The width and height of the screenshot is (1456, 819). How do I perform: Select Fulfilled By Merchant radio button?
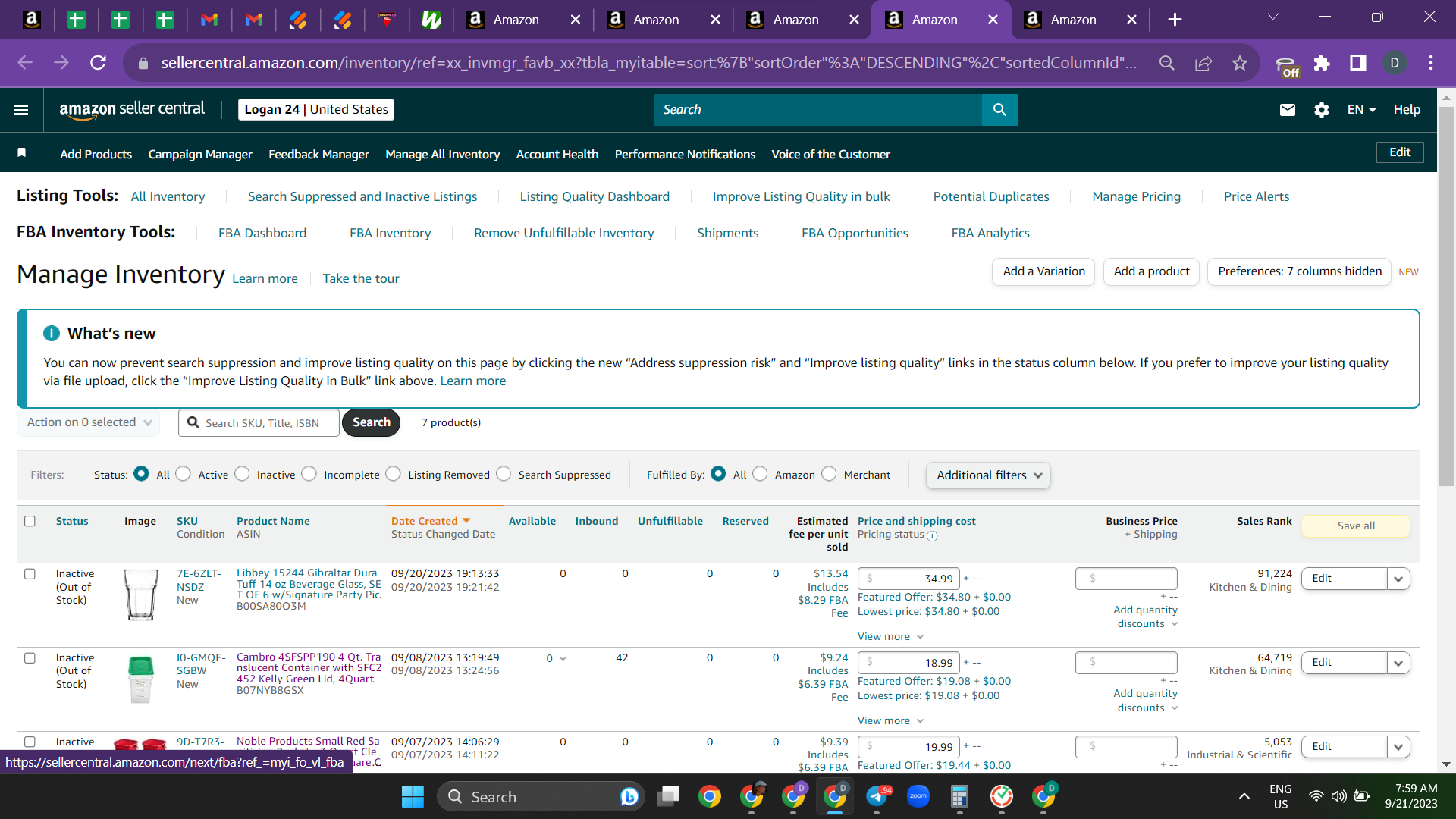coord(829,474)
